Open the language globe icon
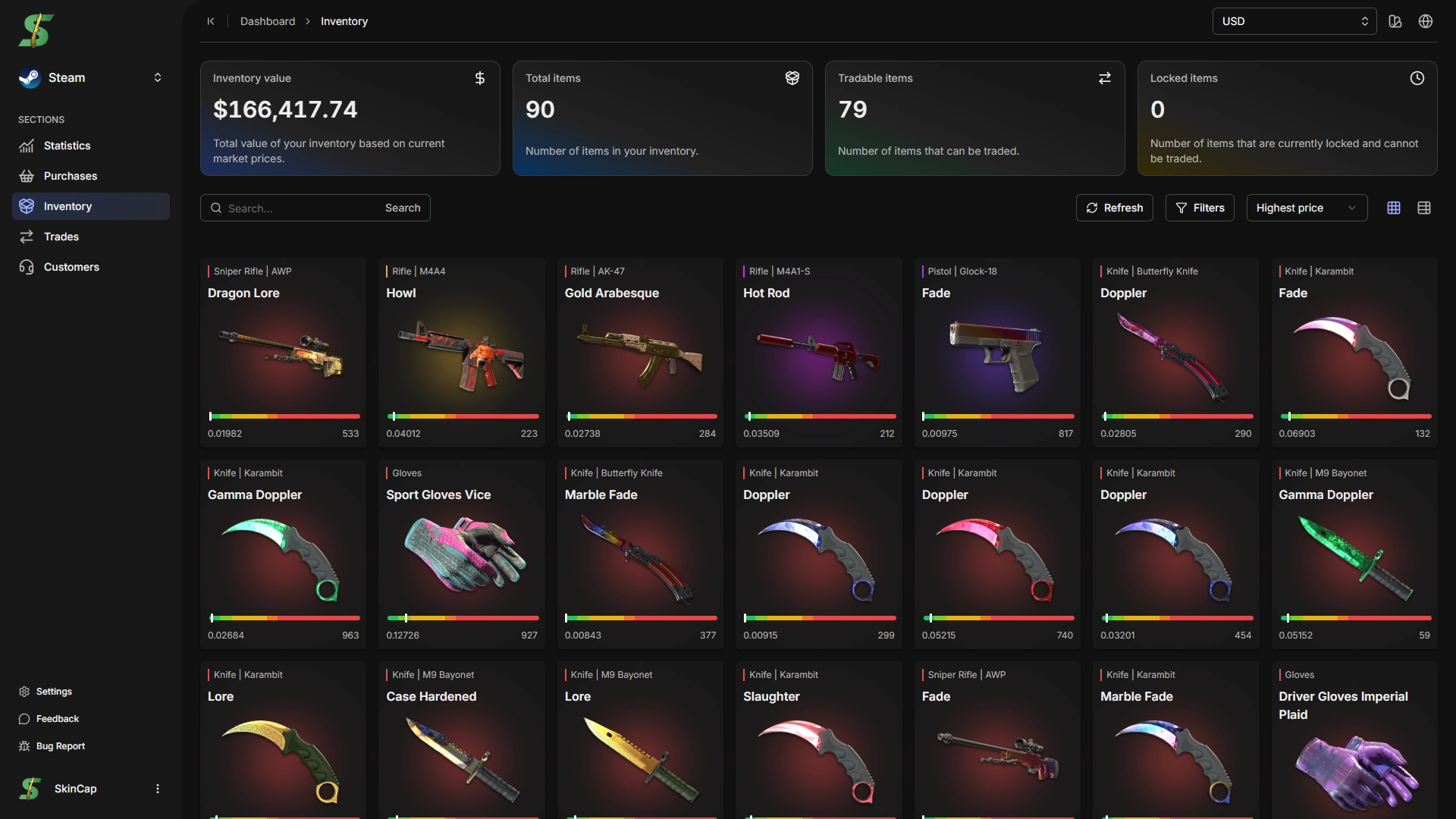Image resolution: width=1456 pixels, height=819 pixels. (x=1426, y=21)
